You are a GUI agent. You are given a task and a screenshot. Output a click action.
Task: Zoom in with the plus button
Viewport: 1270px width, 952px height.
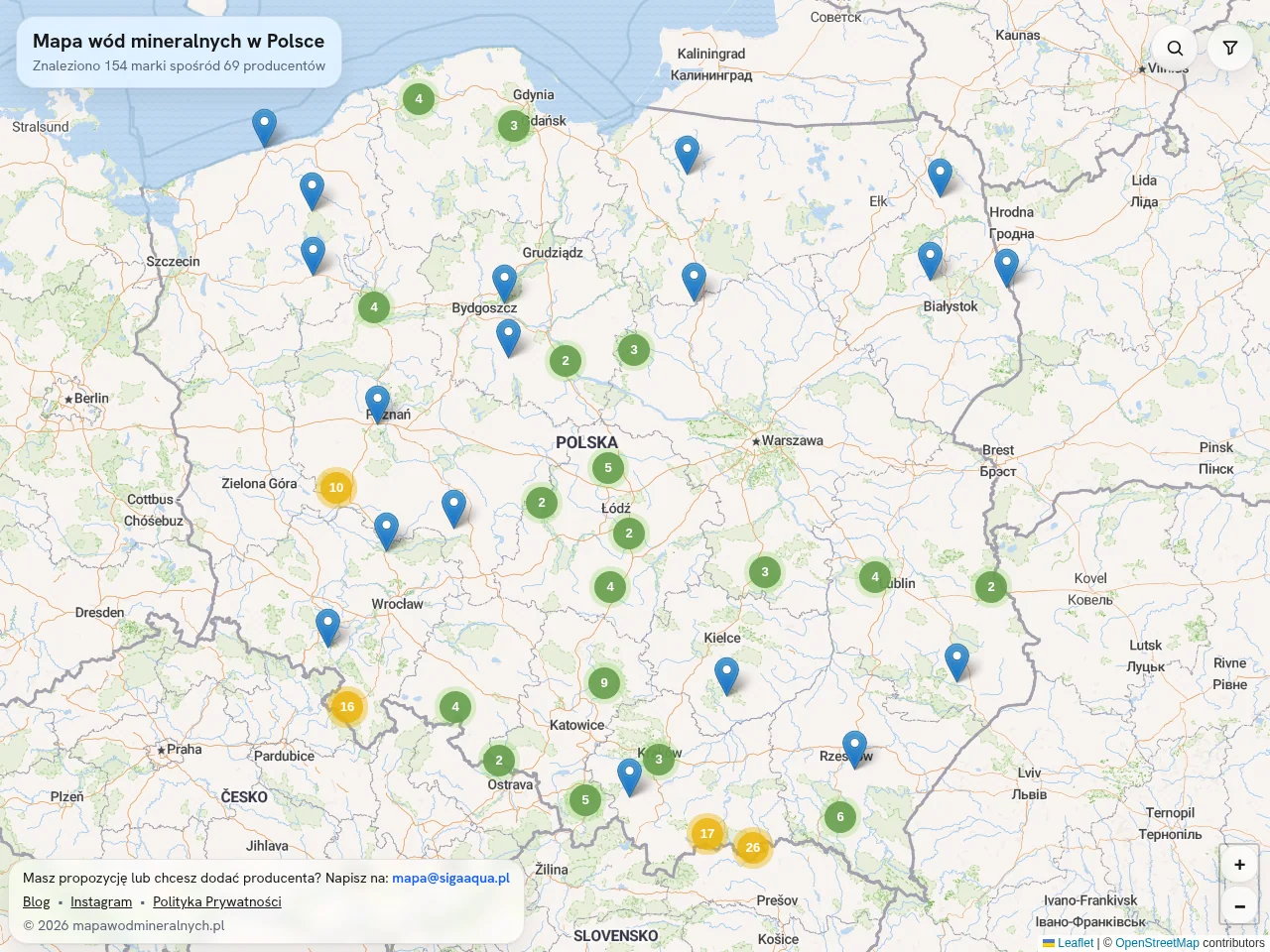click(1239, 865)
